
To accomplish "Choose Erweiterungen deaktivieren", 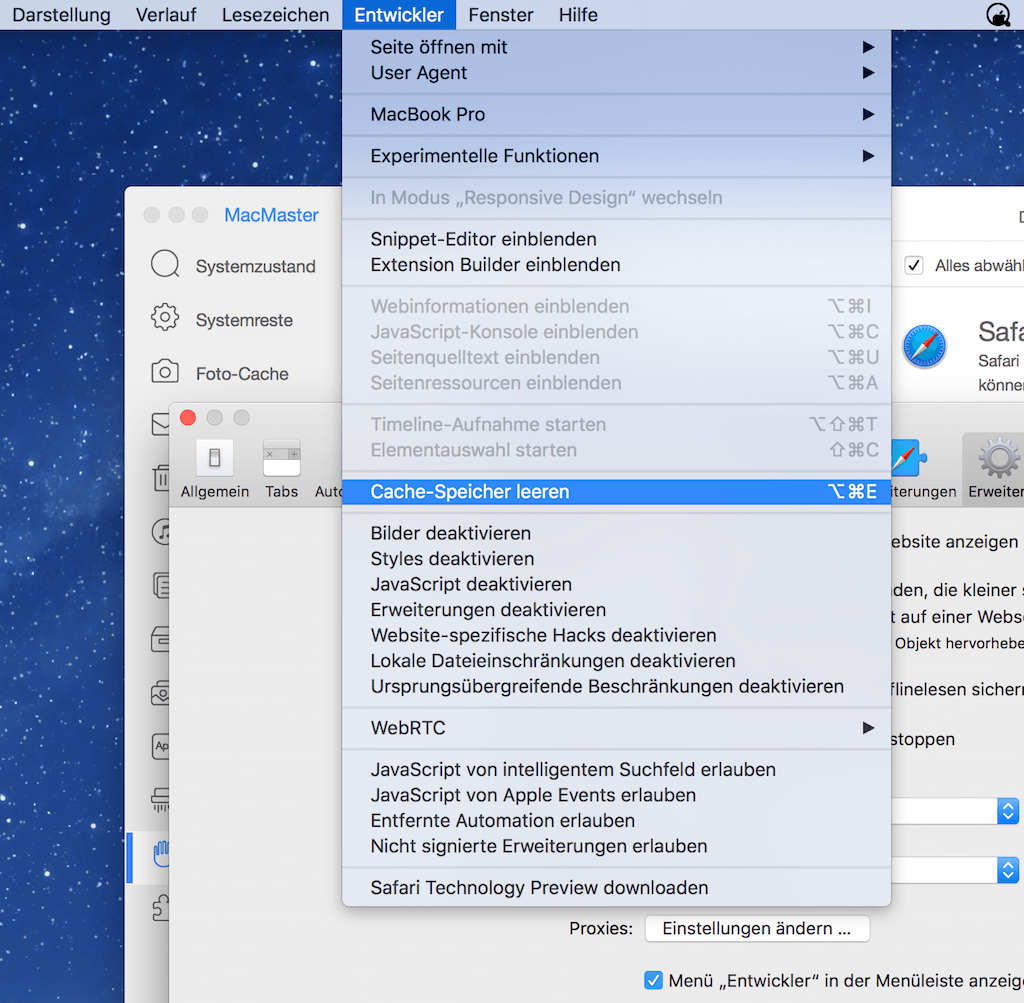I will click(x=616, y=609).
